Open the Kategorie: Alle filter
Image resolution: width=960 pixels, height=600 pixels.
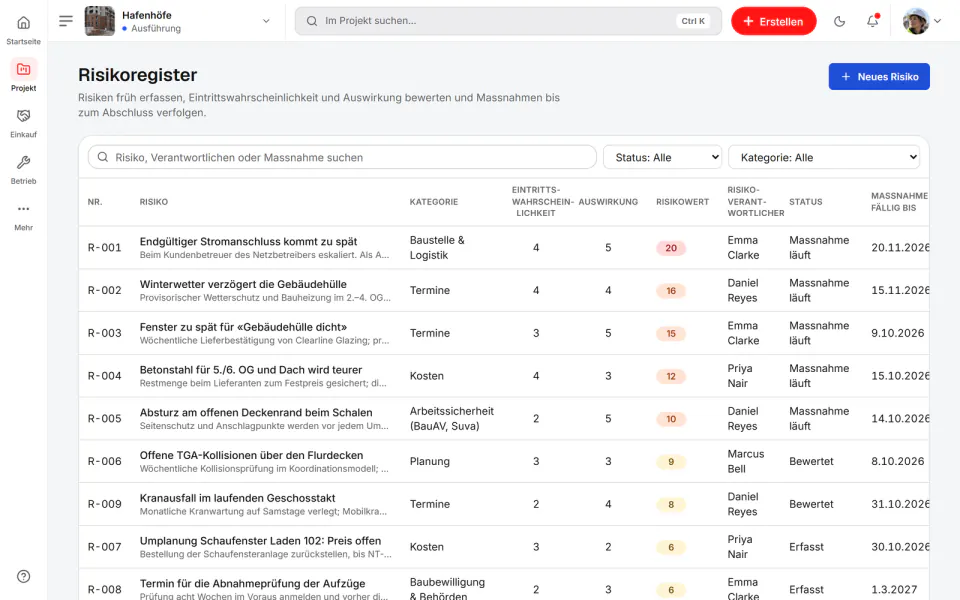click(x=824, y=157)
